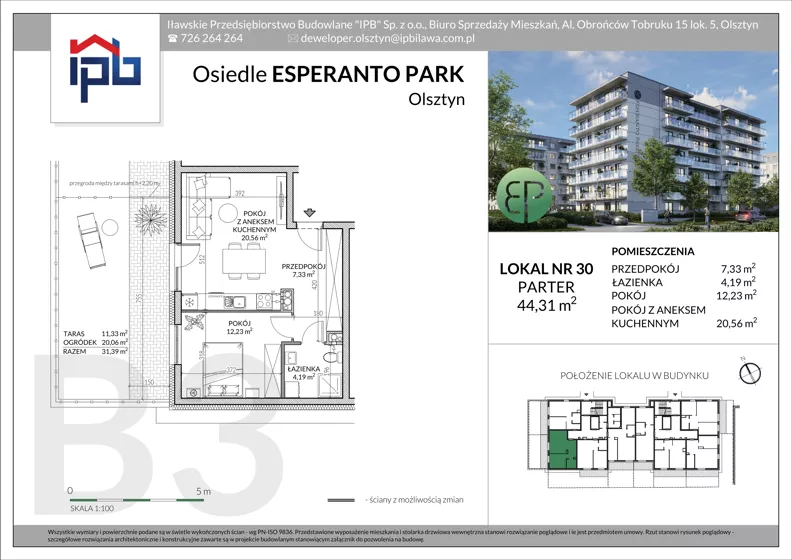Click the PARTER floor label
The width and height of the screenshot is (792, 560).
546,287
